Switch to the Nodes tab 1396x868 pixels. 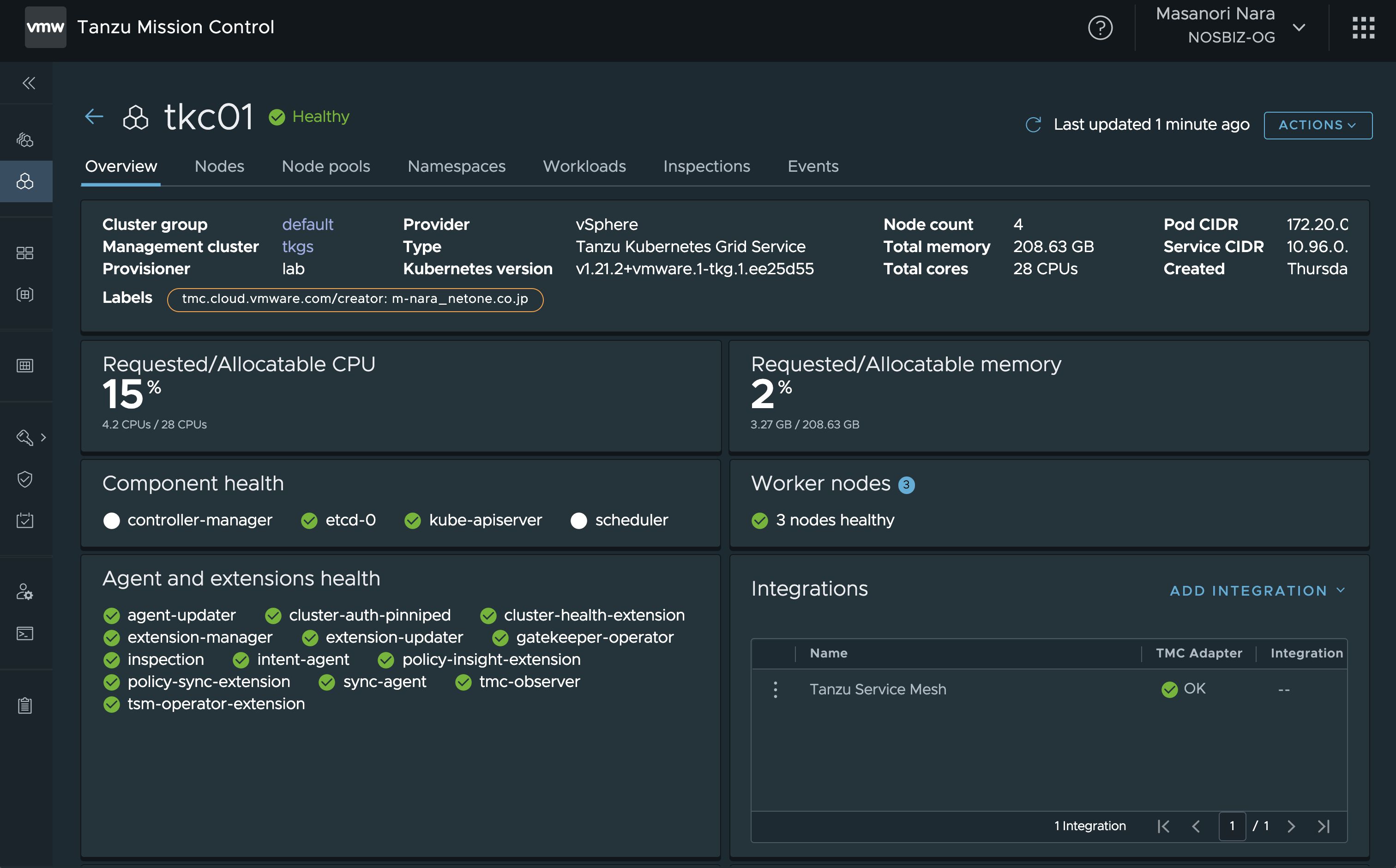219,167
